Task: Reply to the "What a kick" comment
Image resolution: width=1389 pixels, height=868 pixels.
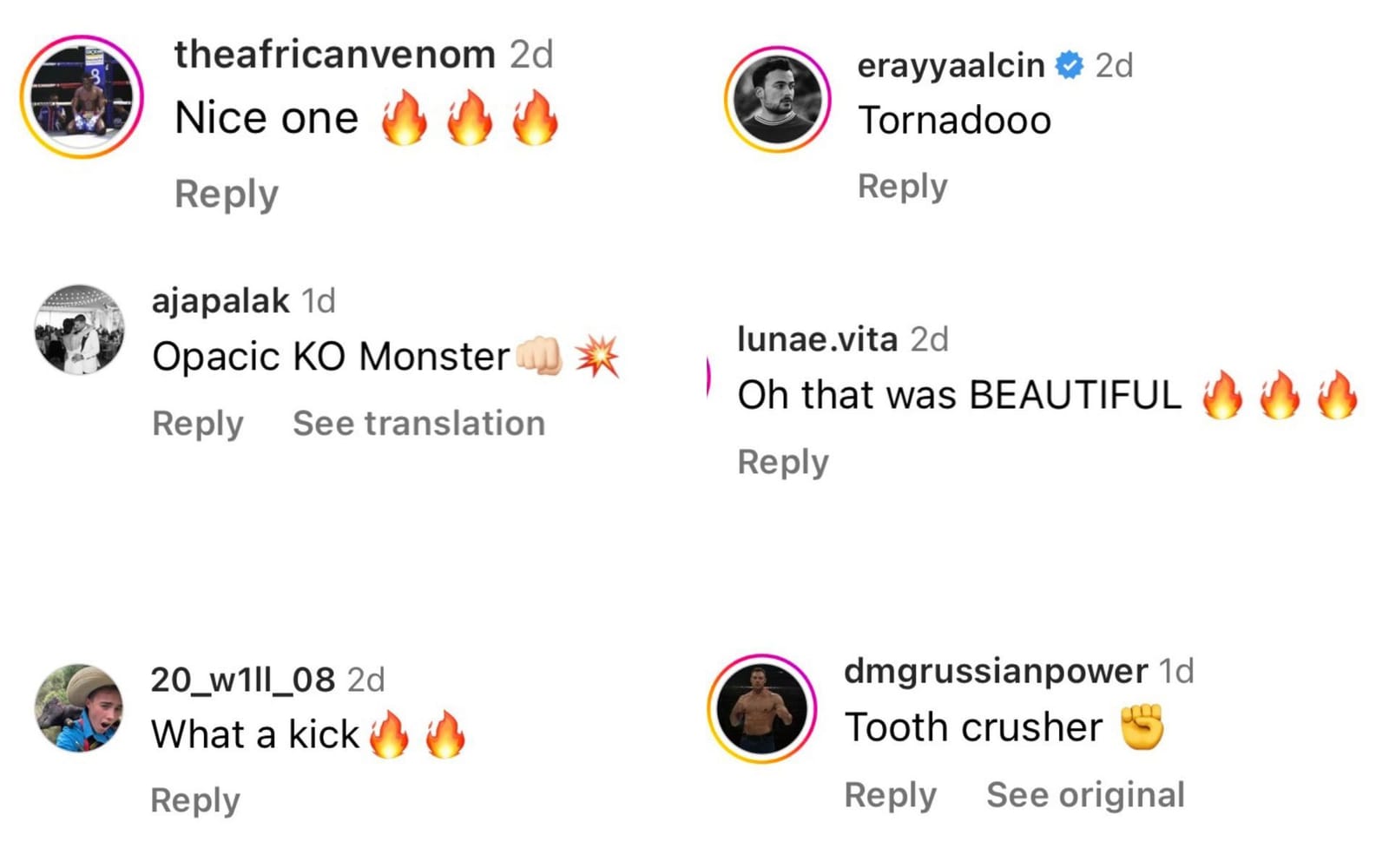Action: click(x=194, y=800)
